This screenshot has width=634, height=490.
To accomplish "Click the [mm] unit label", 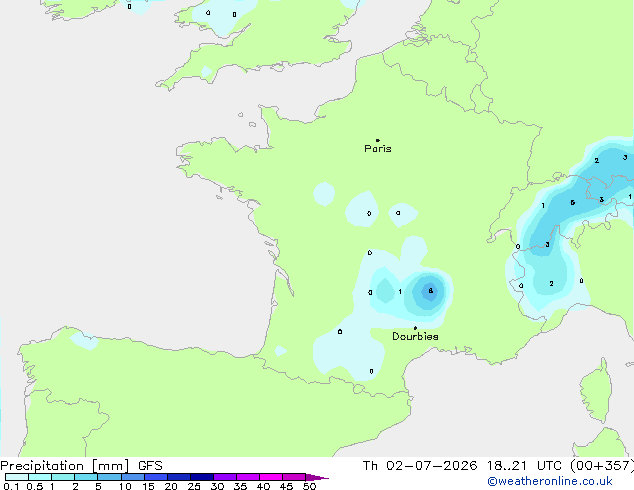I will (111, 466).
